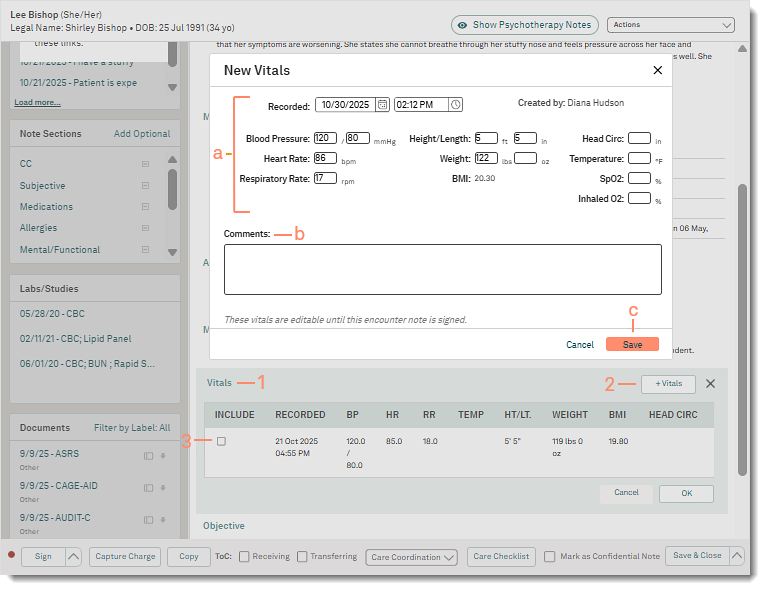Open the Actions dropdown
765x590 pixels.
(670, 24)
